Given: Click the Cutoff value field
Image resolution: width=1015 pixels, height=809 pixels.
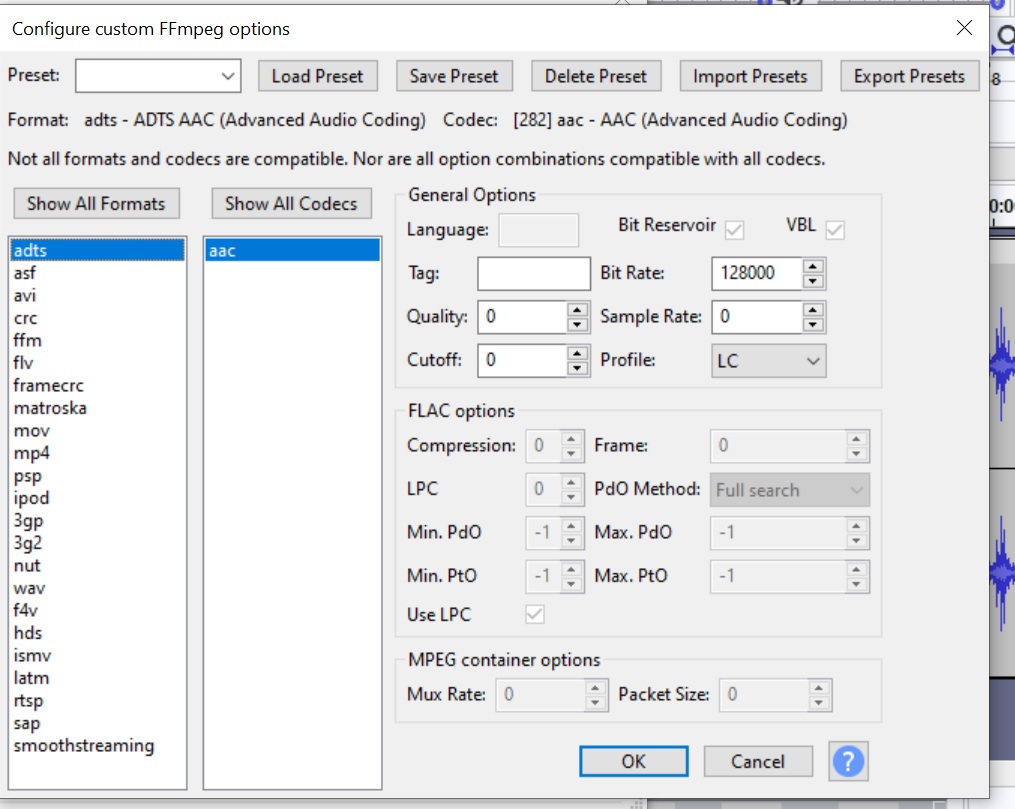Looking at the screenshot, I should tap(523, 360).
